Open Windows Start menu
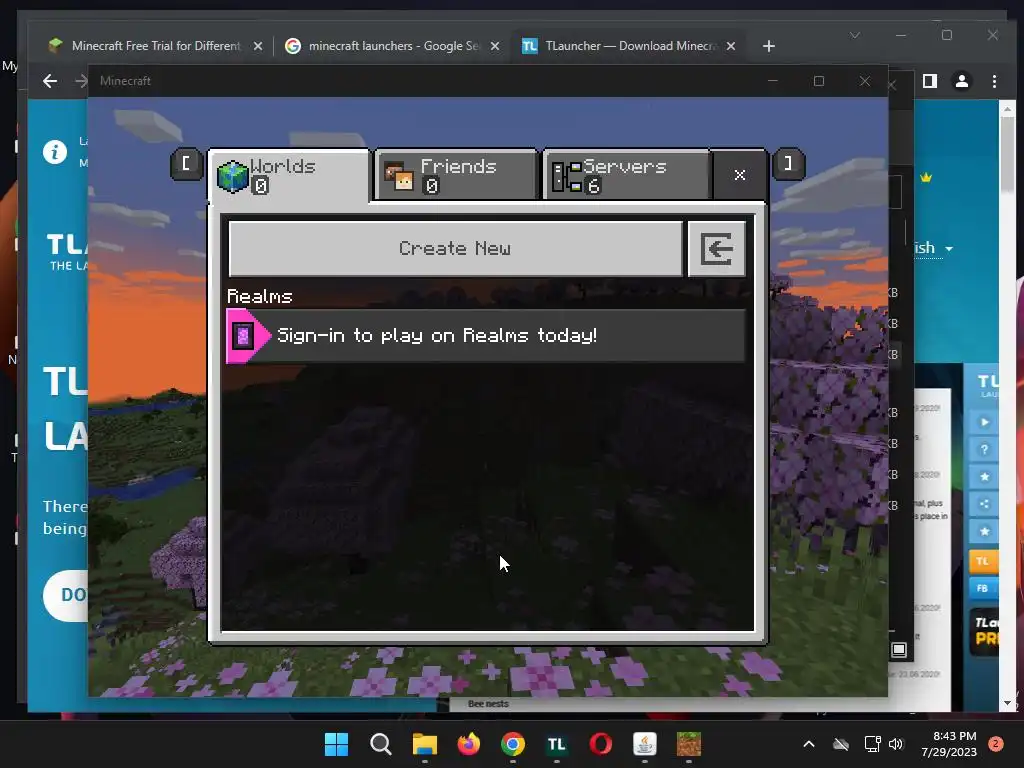The height and width of the screenshot is (768, 1024). tap(336, 744)
